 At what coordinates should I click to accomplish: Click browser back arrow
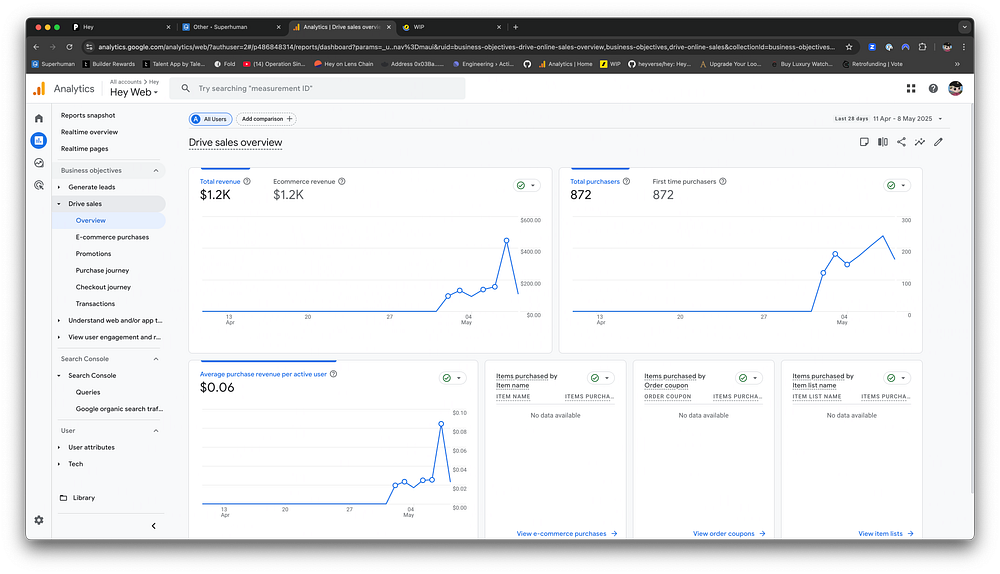(36, 47)
